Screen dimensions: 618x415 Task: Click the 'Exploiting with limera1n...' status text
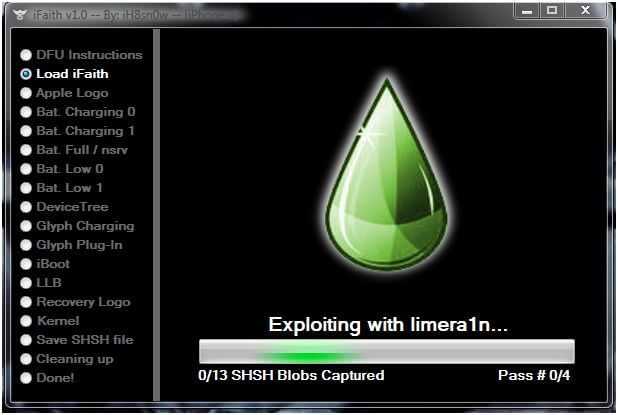pyautogui.click(x=388, y=325)
